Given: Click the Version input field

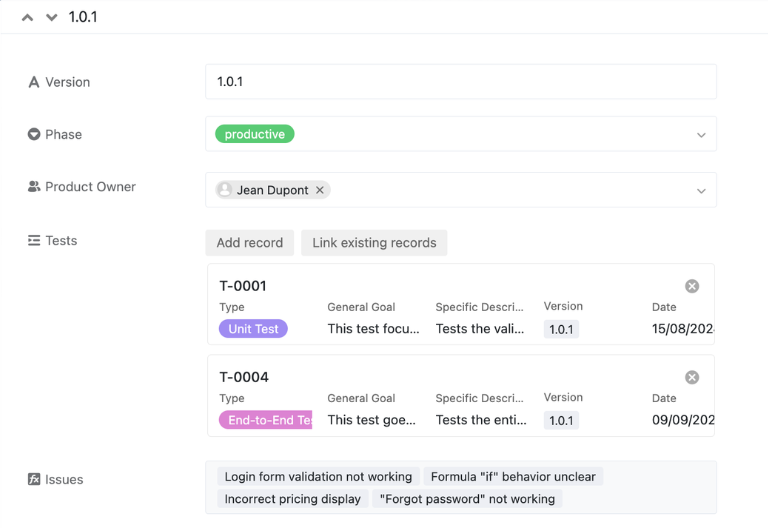Looking at the screenshot, I should pos(460,82).
